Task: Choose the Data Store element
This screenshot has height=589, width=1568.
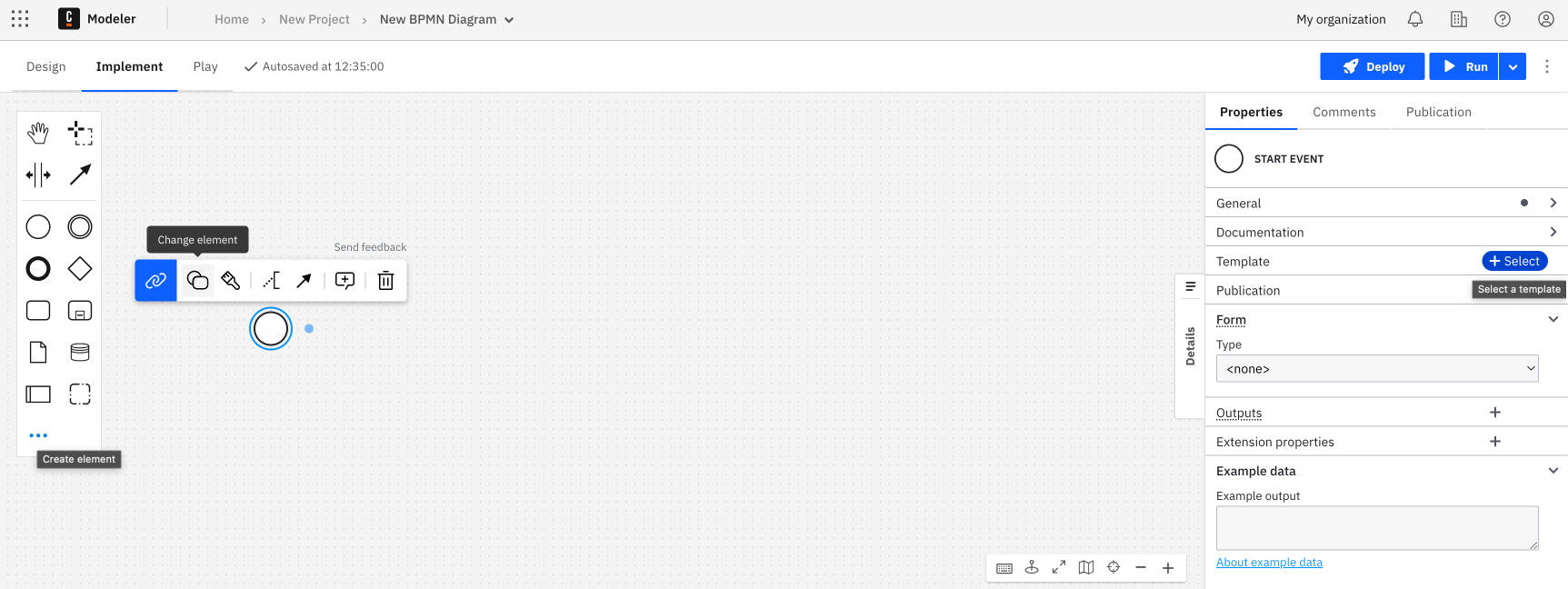Action: click(x=80, y=353)
